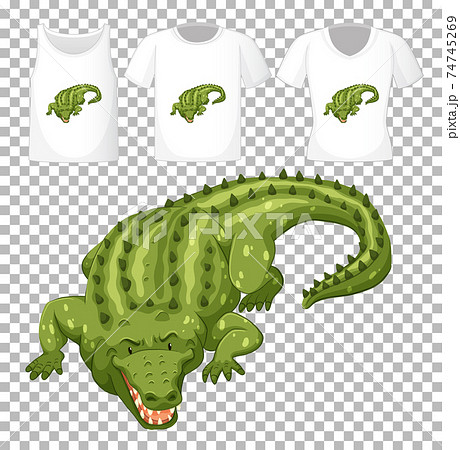Click the crocodile print on v-neck shirt
This screenshot has height=450, width=460.
(x=351, y=103)
